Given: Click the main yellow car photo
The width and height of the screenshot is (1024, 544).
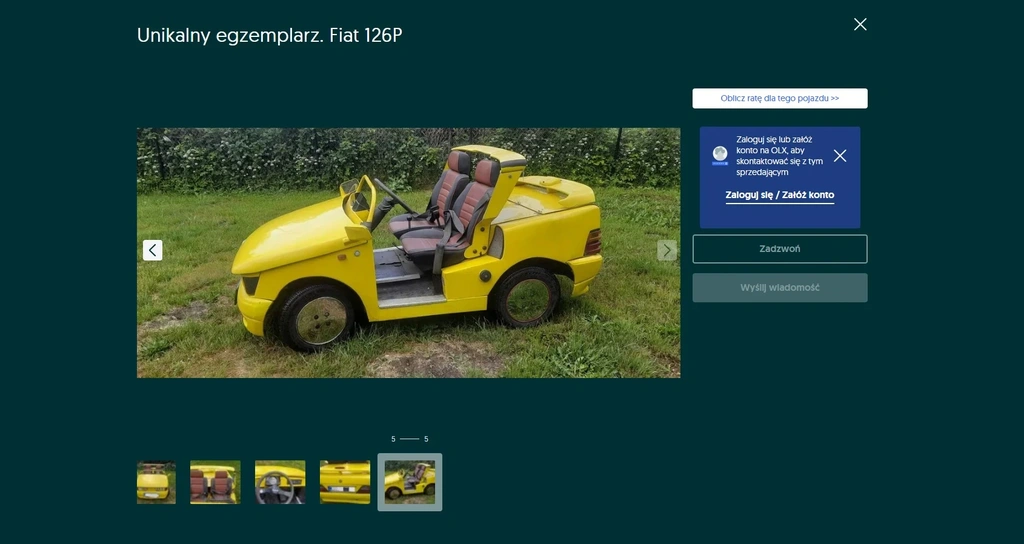Looking at the screenshot, I should point(408,253).
